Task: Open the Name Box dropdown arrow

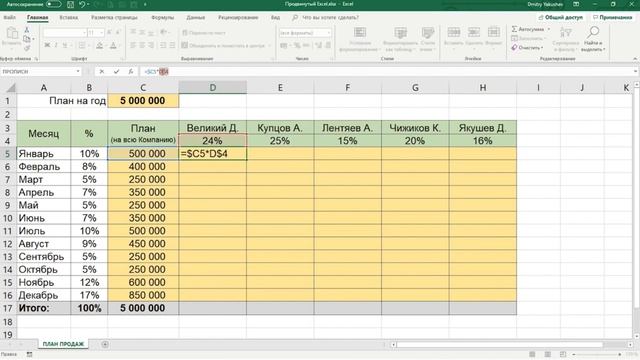Action: tap(78, 71)
